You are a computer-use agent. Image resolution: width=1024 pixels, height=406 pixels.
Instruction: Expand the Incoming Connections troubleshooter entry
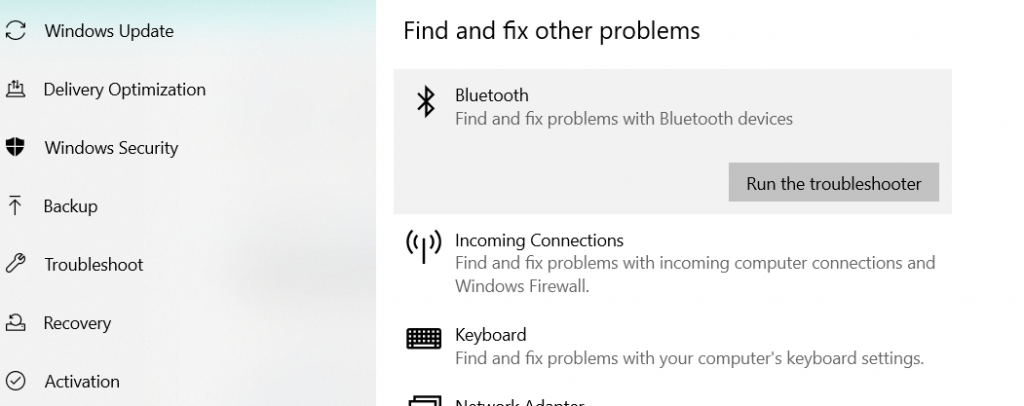coord(539,241)
